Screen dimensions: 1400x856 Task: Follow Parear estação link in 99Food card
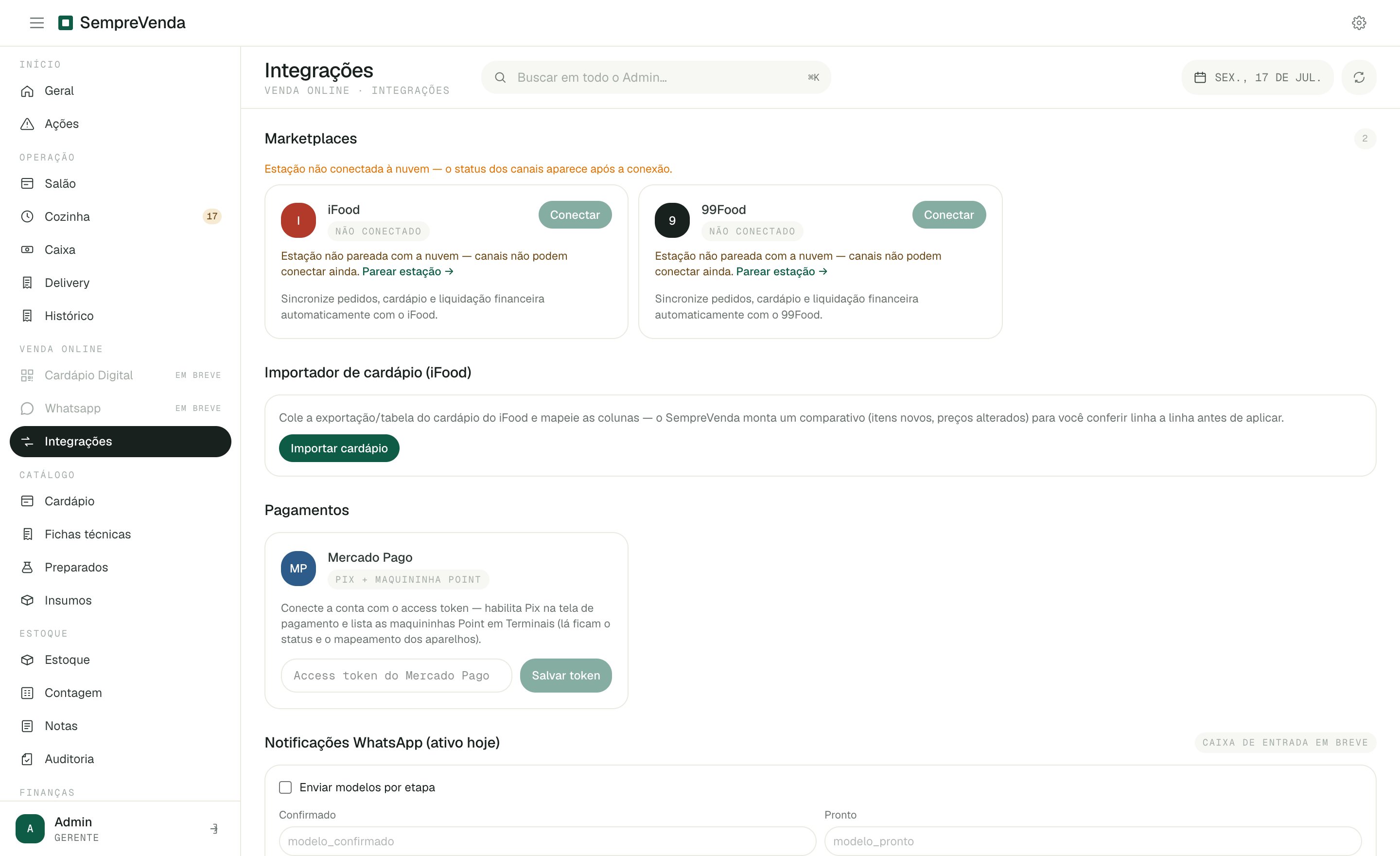click(782, 272)
